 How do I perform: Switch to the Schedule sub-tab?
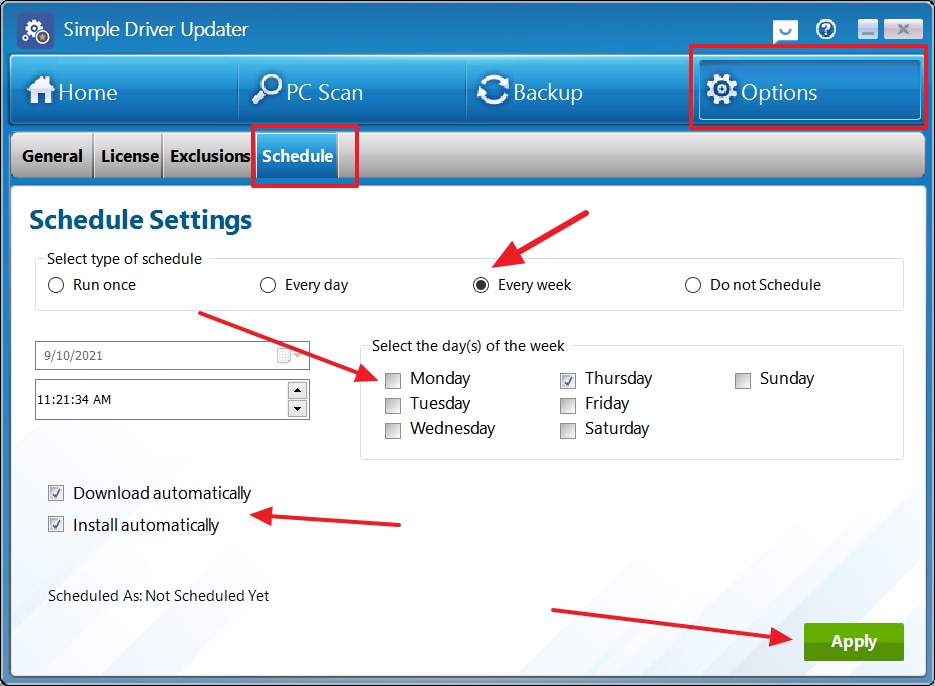point(298,156)
